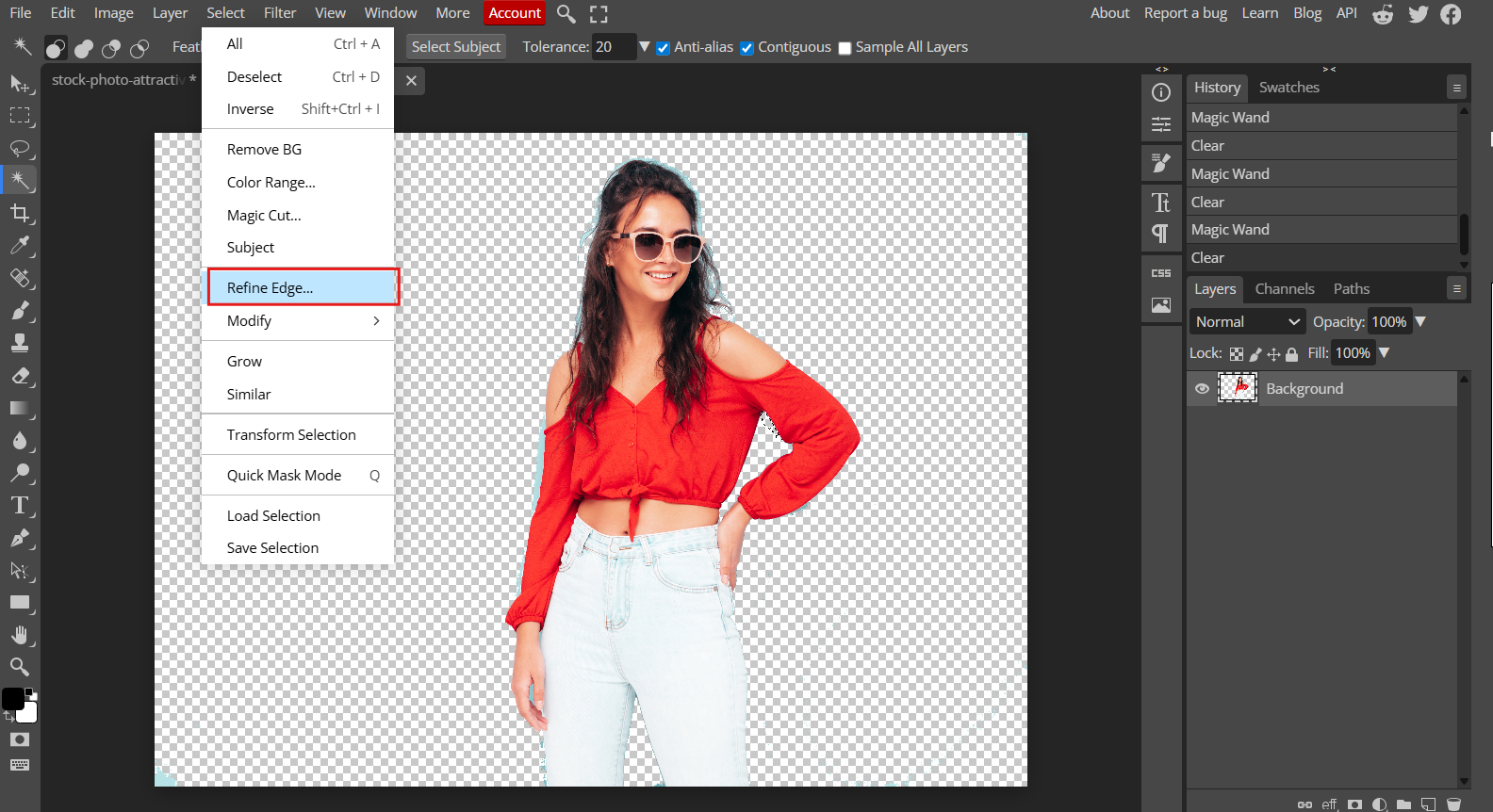1493x812 pixels.
Task: Select the Eyedropper tool
Action: point(19,245)
